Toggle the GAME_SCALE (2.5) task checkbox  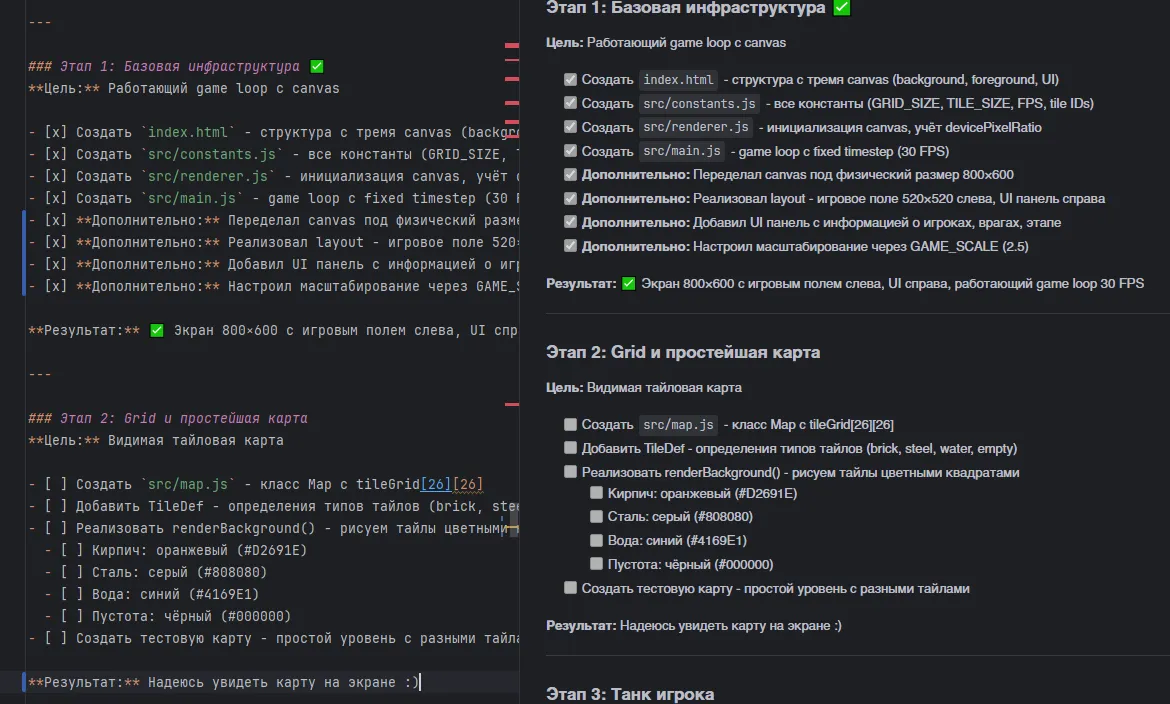(570, 246)
